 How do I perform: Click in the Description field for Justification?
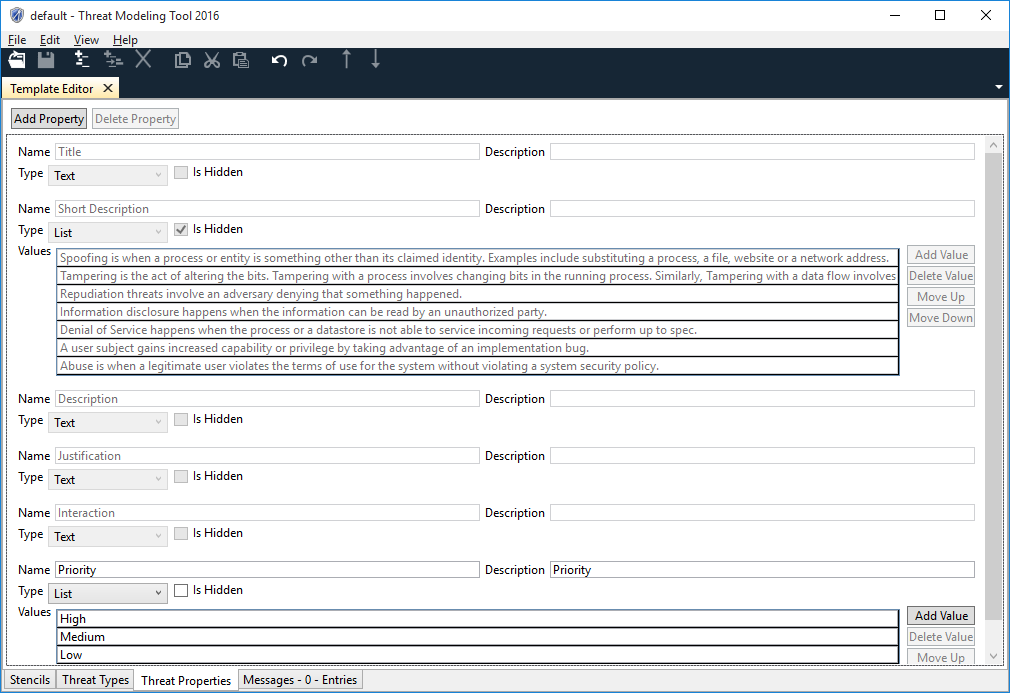tap(760, 455)
